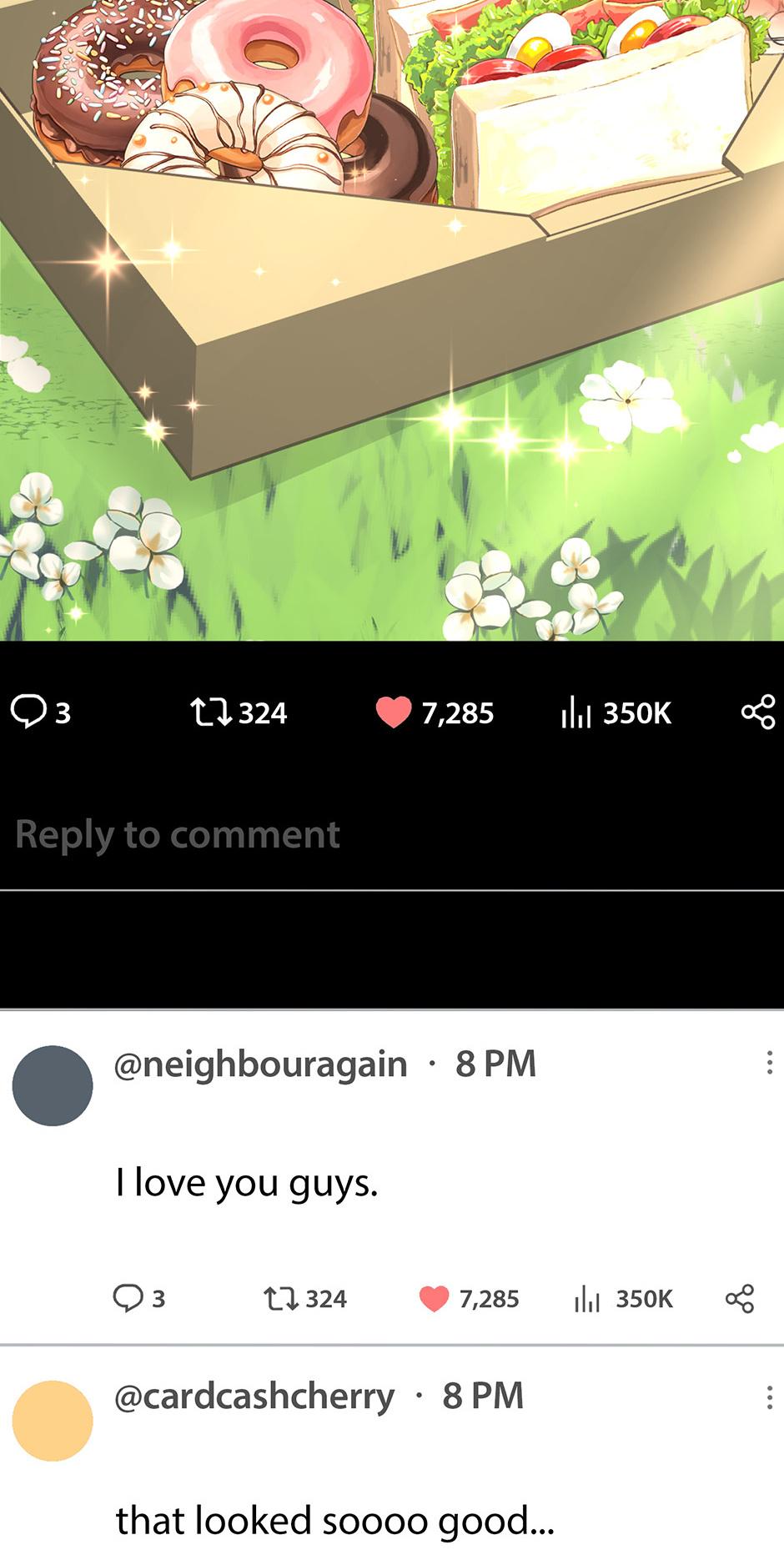Viewport: 784px width, 1560px height.
Task: Toggle like on @neighbouragain comment
Action: (434, 1298)
